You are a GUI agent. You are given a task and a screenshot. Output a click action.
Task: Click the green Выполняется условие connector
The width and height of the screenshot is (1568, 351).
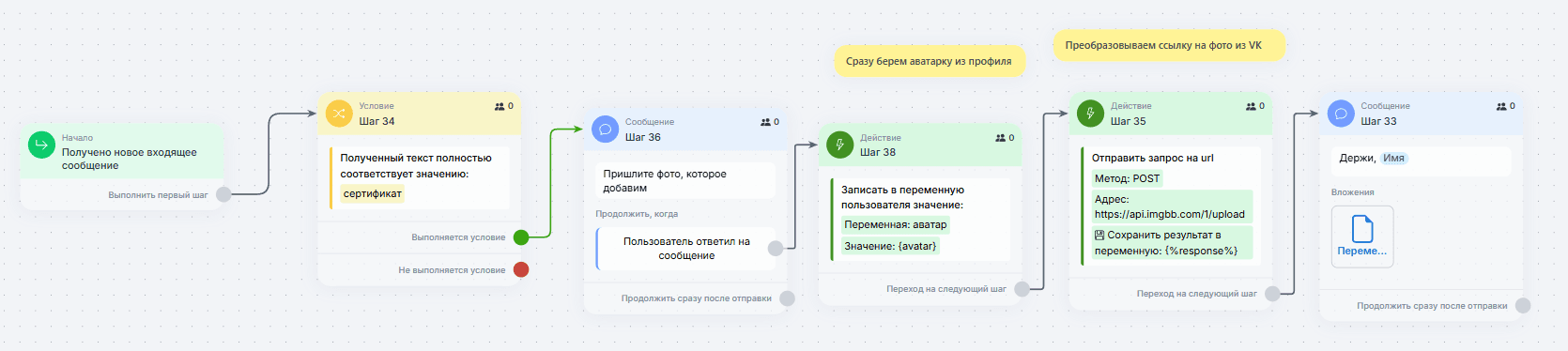521,237
